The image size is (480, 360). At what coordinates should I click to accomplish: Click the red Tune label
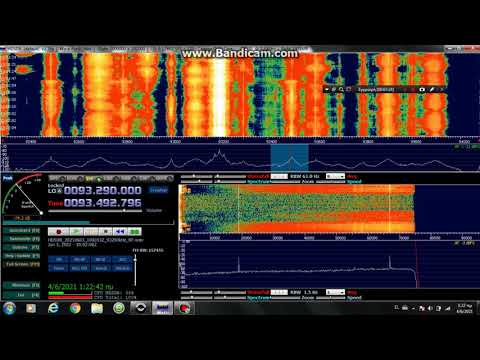pyautogui.click(x=55, y=203)
